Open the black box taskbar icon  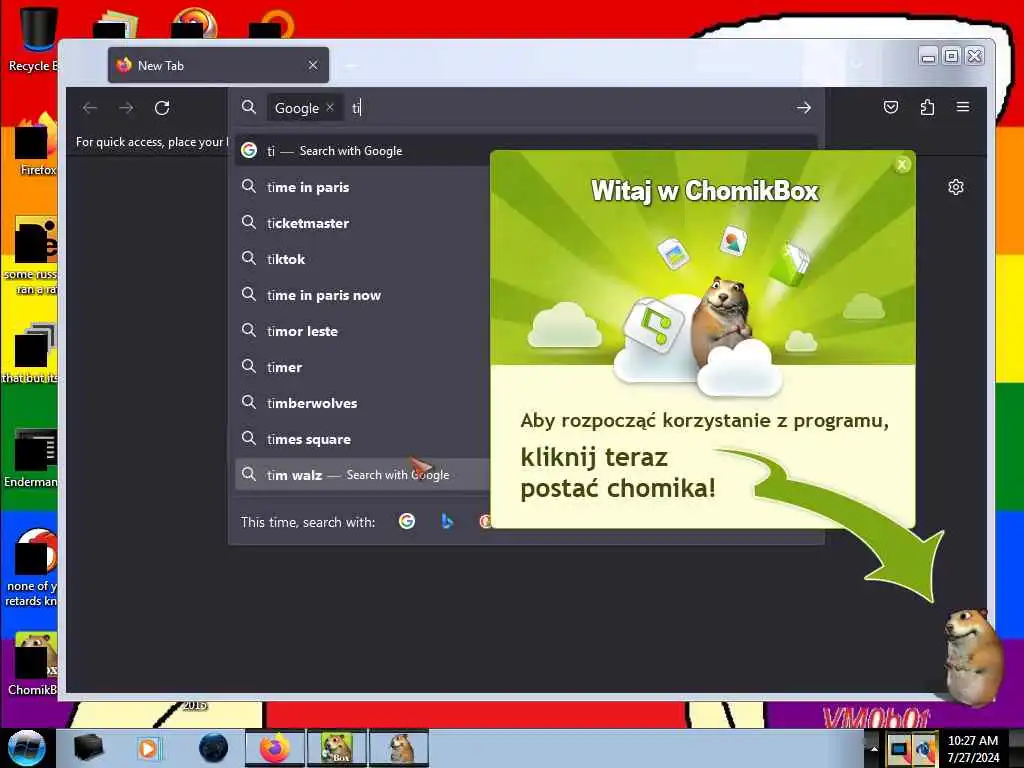[x=88, y=748]
